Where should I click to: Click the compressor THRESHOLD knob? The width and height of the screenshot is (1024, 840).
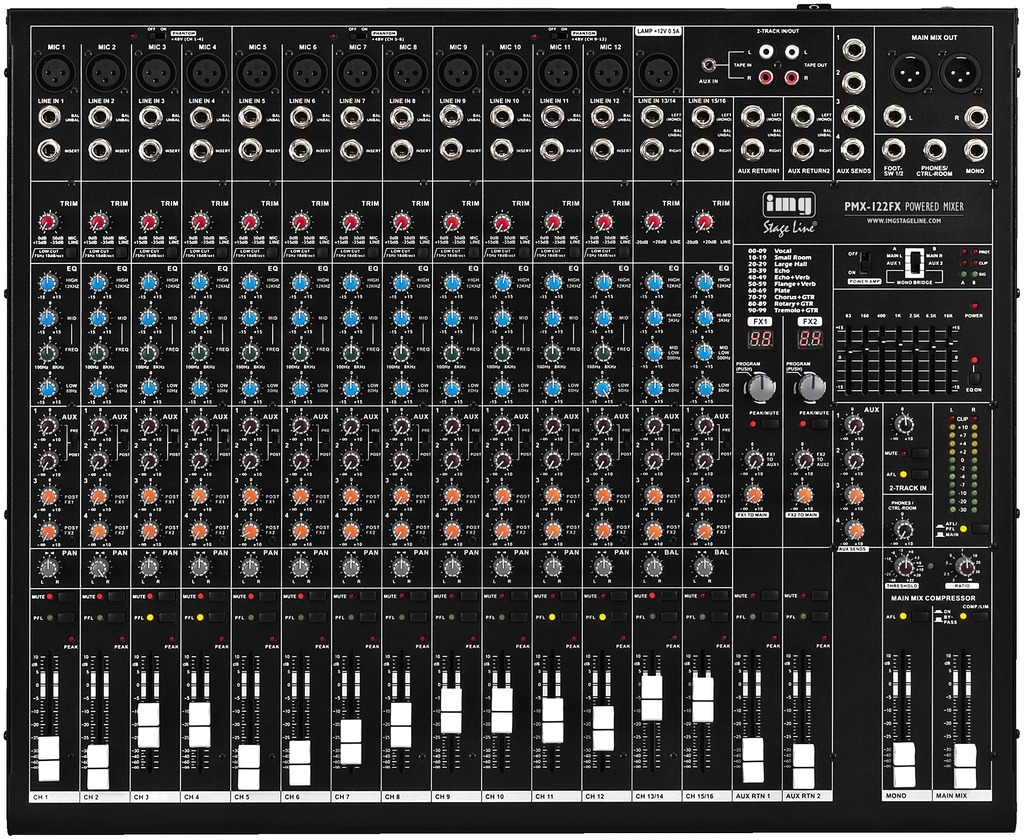tap(904, 566)
